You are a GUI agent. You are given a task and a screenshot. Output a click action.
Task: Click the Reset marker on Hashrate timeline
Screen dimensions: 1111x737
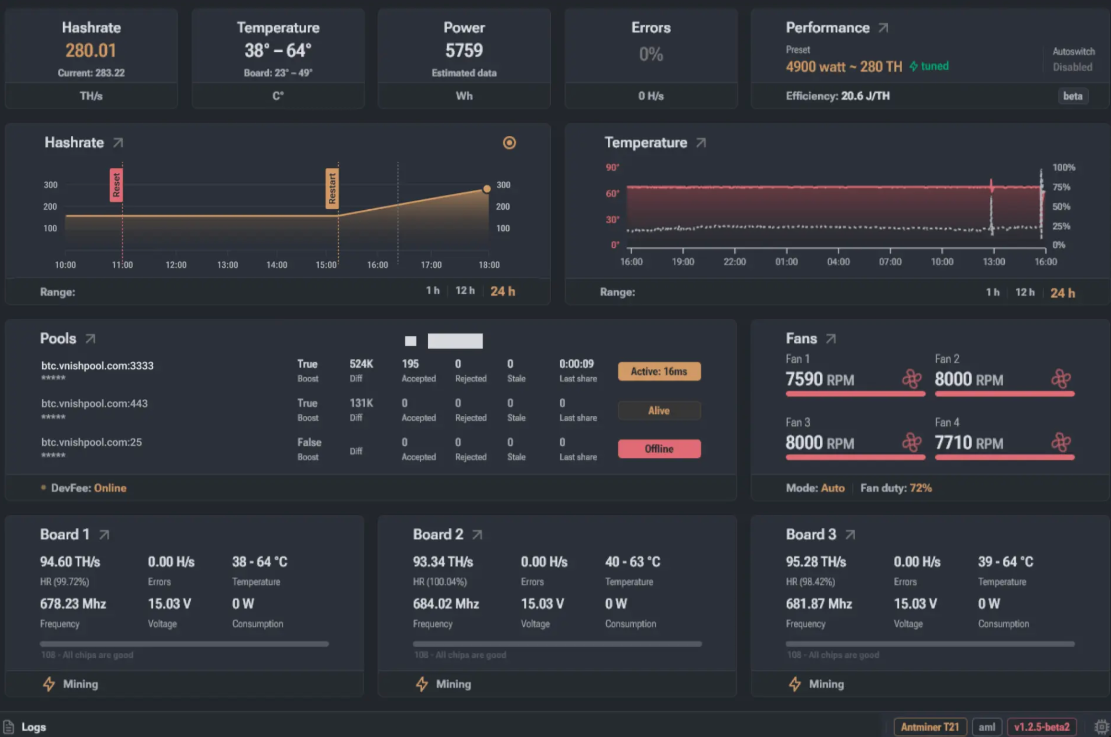pyautogui.click(x=116, y=184)
